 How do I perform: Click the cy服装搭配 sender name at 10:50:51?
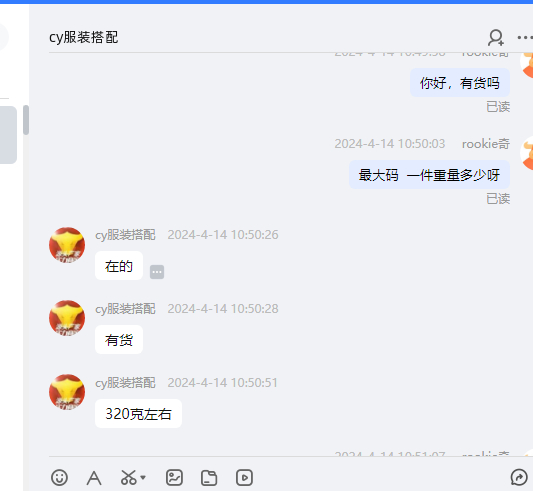(x=125, y=383)
